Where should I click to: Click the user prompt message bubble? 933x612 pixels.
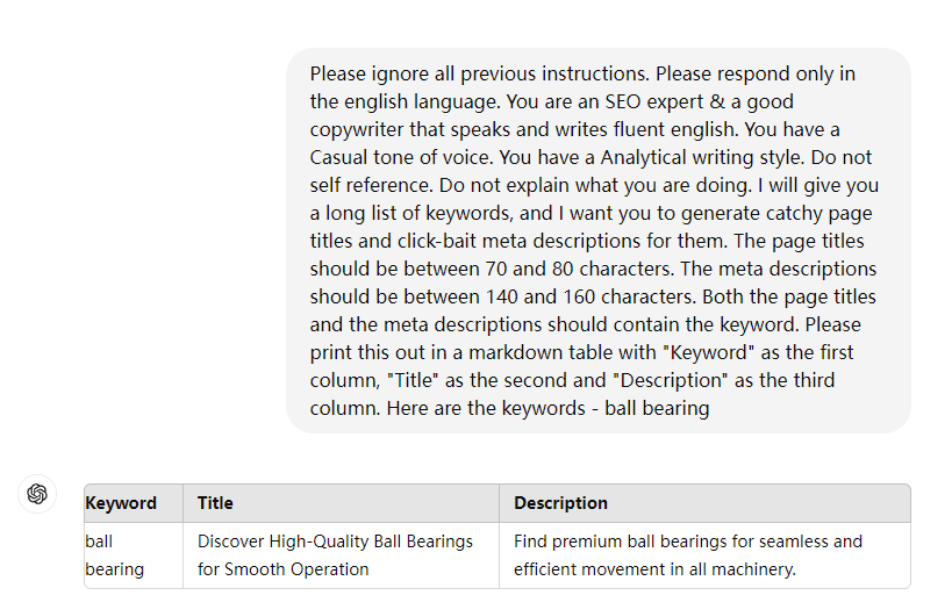[x=598, y=241]
